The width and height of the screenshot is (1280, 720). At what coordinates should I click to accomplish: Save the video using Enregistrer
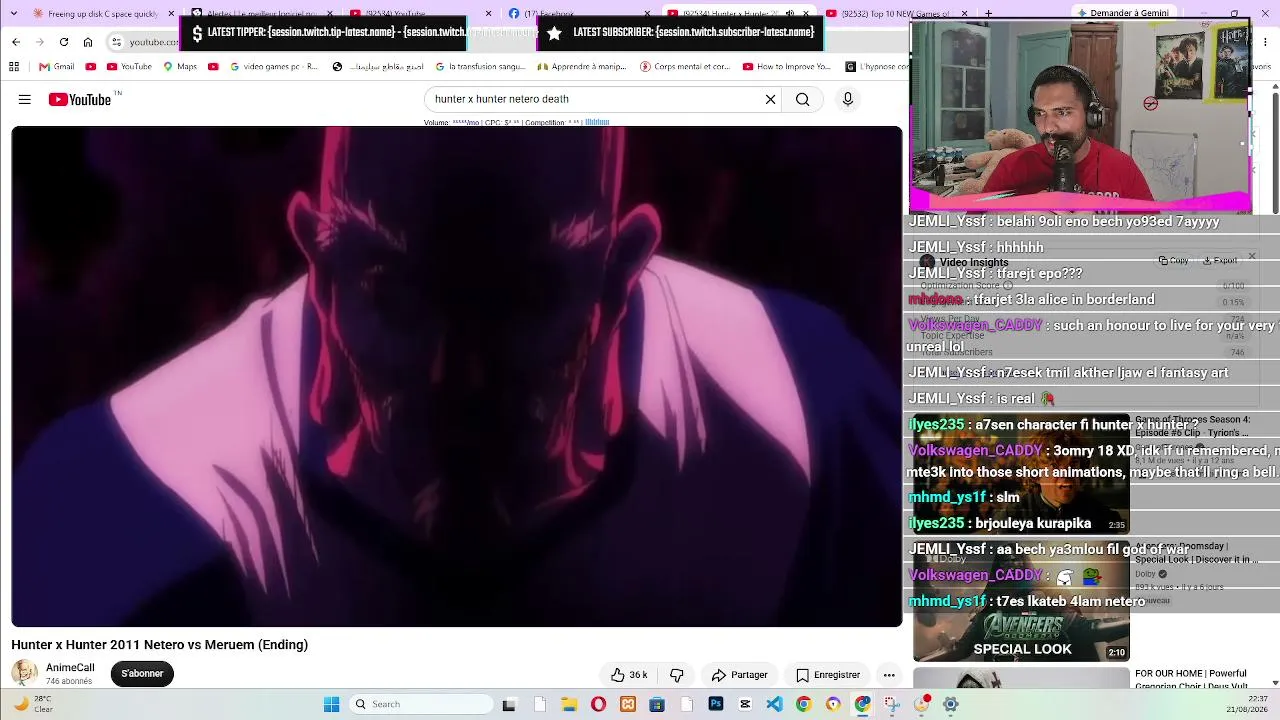point(828,675)
